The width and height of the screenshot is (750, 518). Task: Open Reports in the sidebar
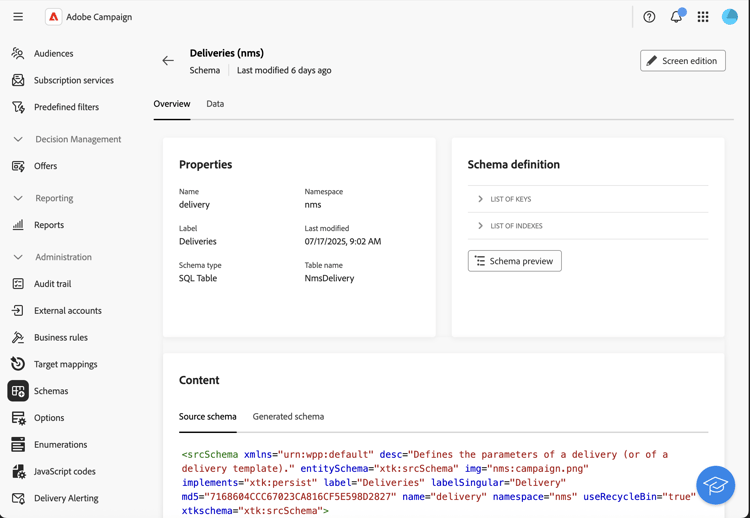pyautogui.click(x=49, y=224)
